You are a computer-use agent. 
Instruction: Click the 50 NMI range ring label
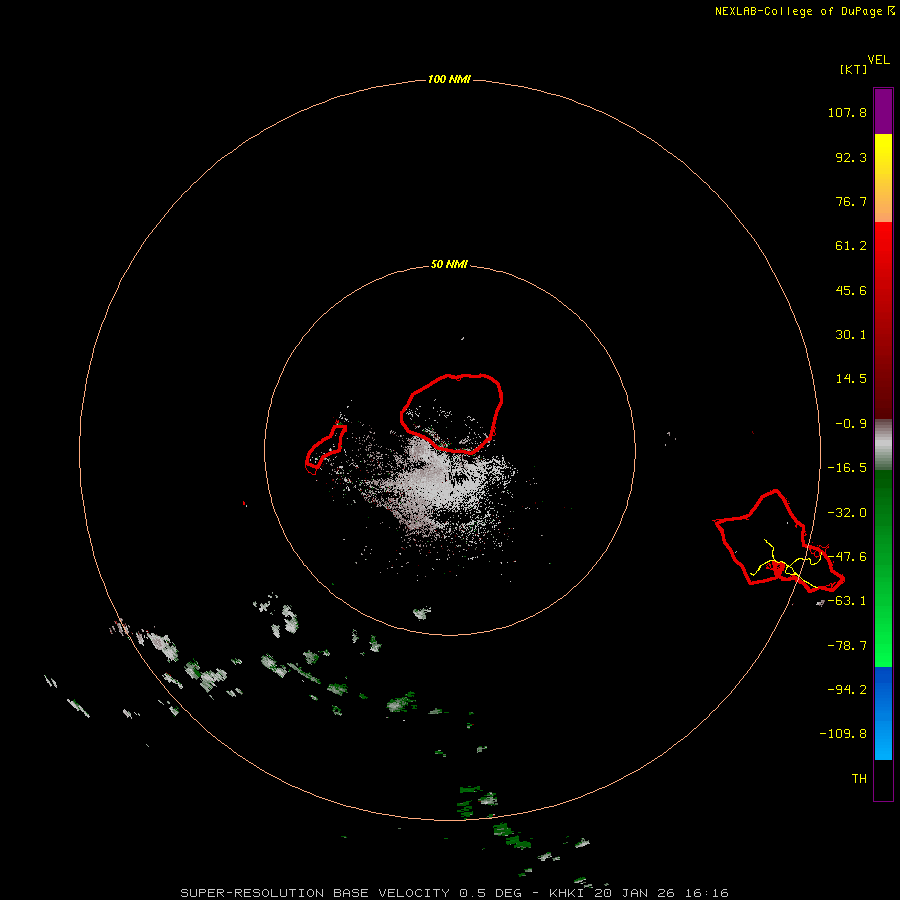[449, 264]
